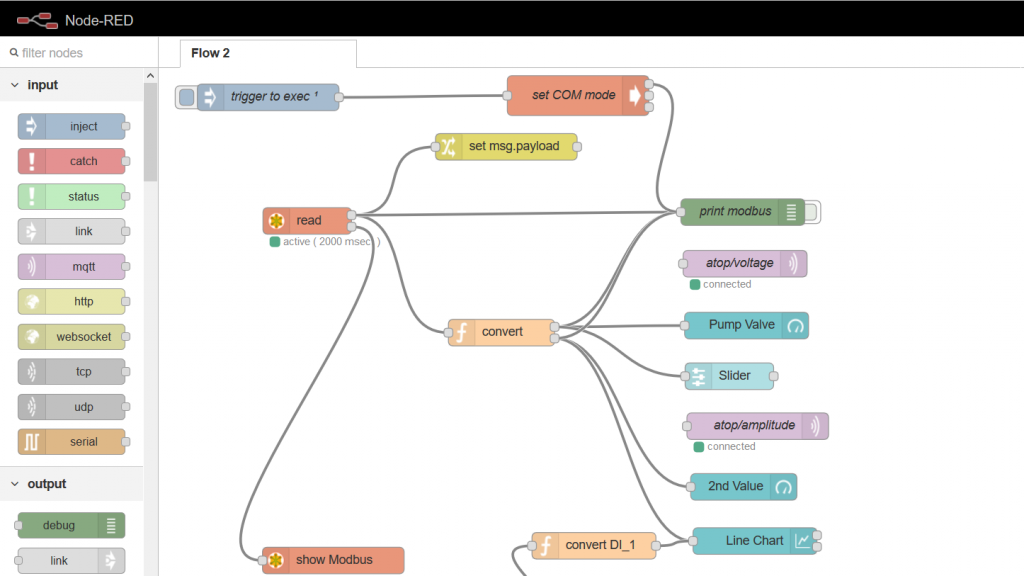Click the Slider node sliders icon
The width and height of the screenshot is (1024, 576).
tap(698, 376)
